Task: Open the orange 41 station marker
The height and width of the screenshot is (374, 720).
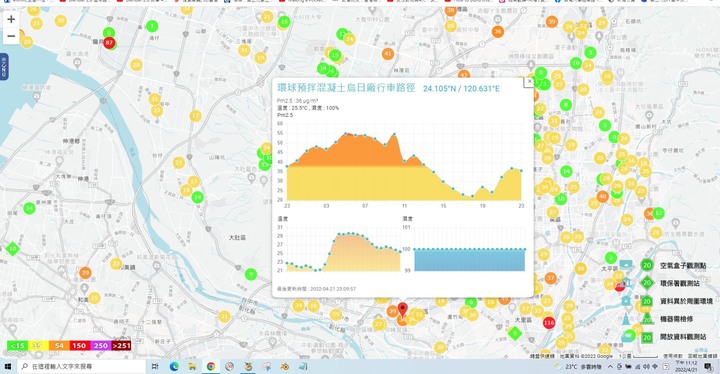Action: tap(388, 53)
